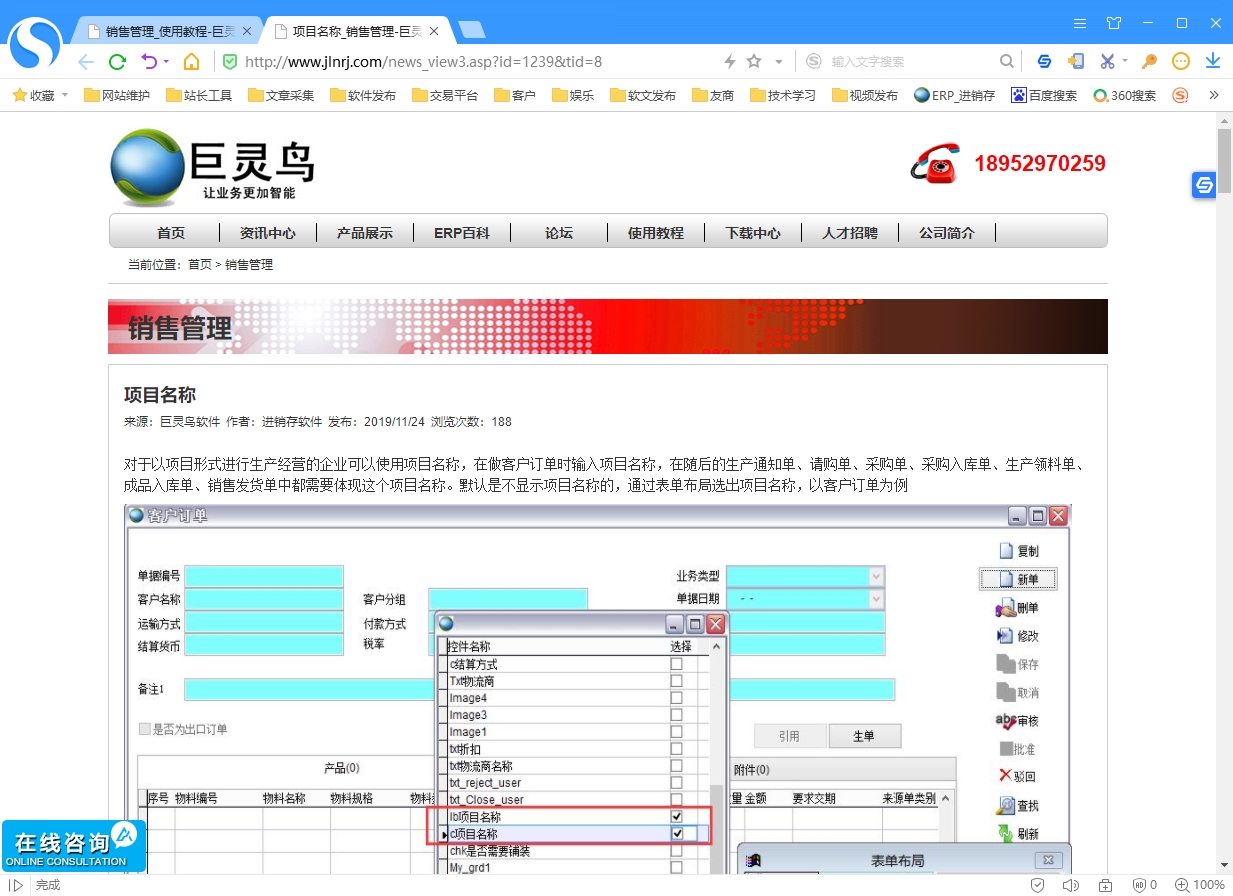Switch to the 销售管理_使用教程 tab

tap(165, 31)
